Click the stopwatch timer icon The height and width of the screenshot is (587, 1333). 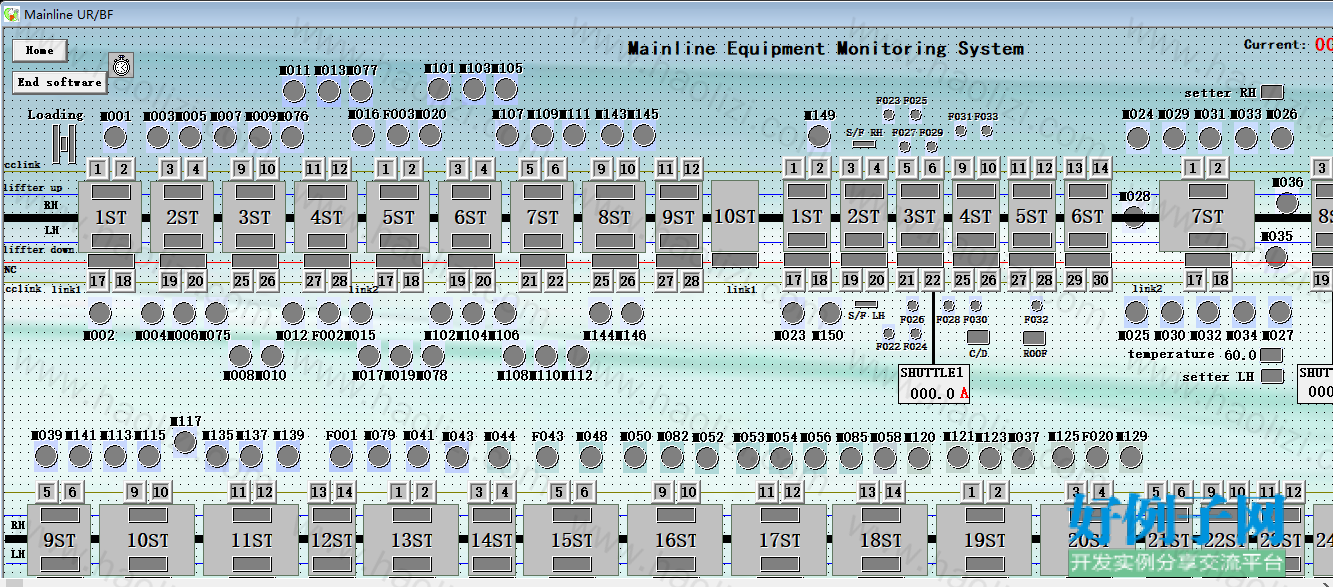(x=121, y=65)
